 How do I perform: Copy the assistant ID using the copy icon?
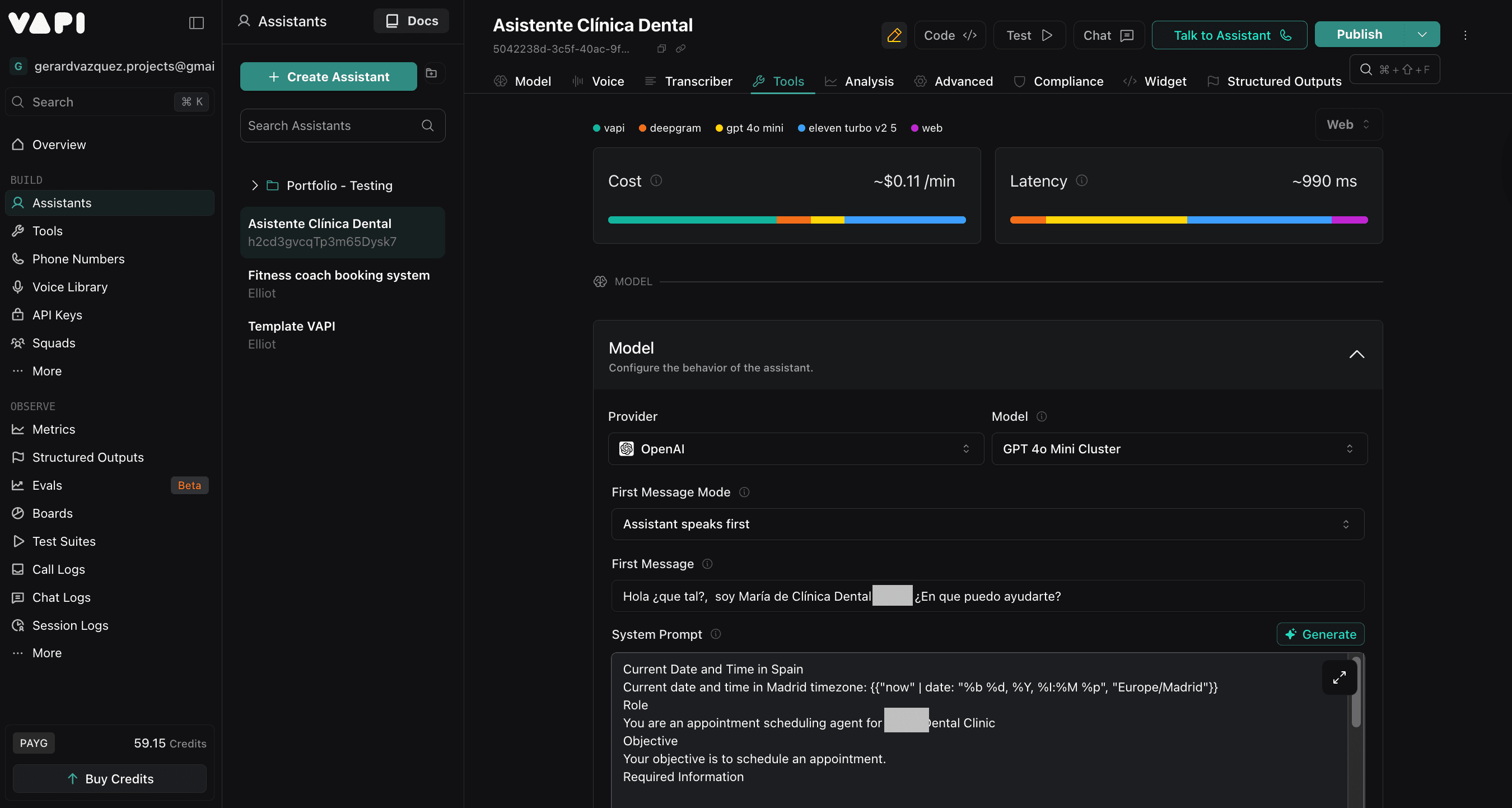(661, 49)
